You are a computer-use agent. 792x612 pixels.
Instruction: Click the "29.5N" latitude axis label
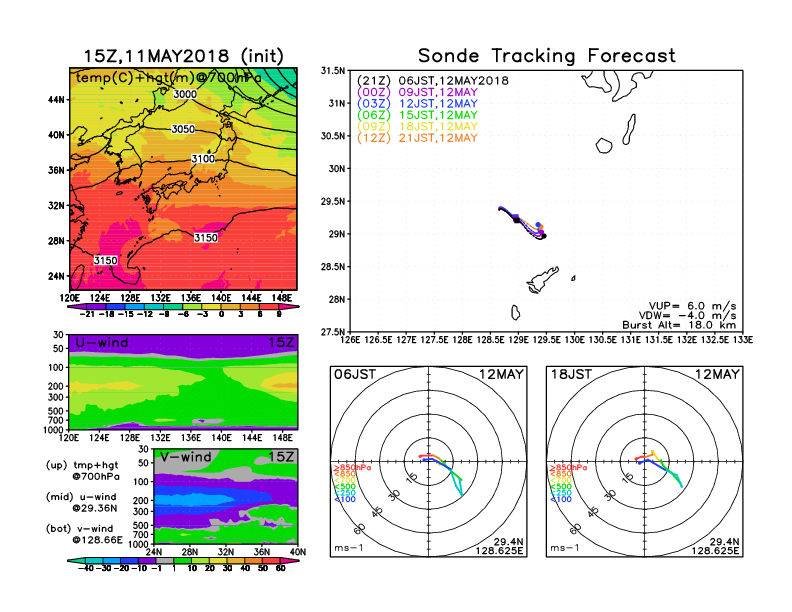(x=333, y=201)
